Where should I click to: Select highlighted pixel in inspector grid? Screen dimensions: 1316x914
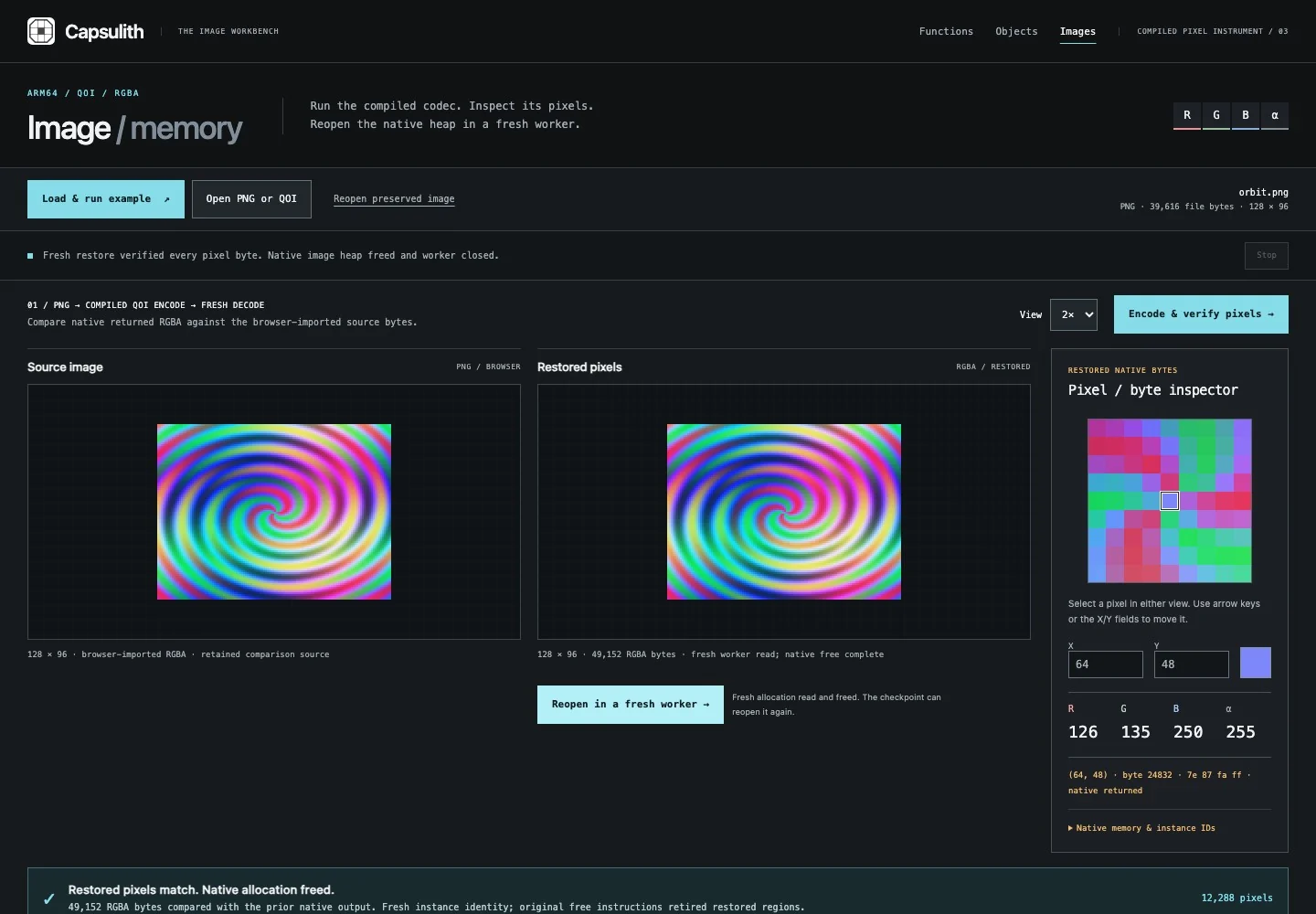point(1170,501)
